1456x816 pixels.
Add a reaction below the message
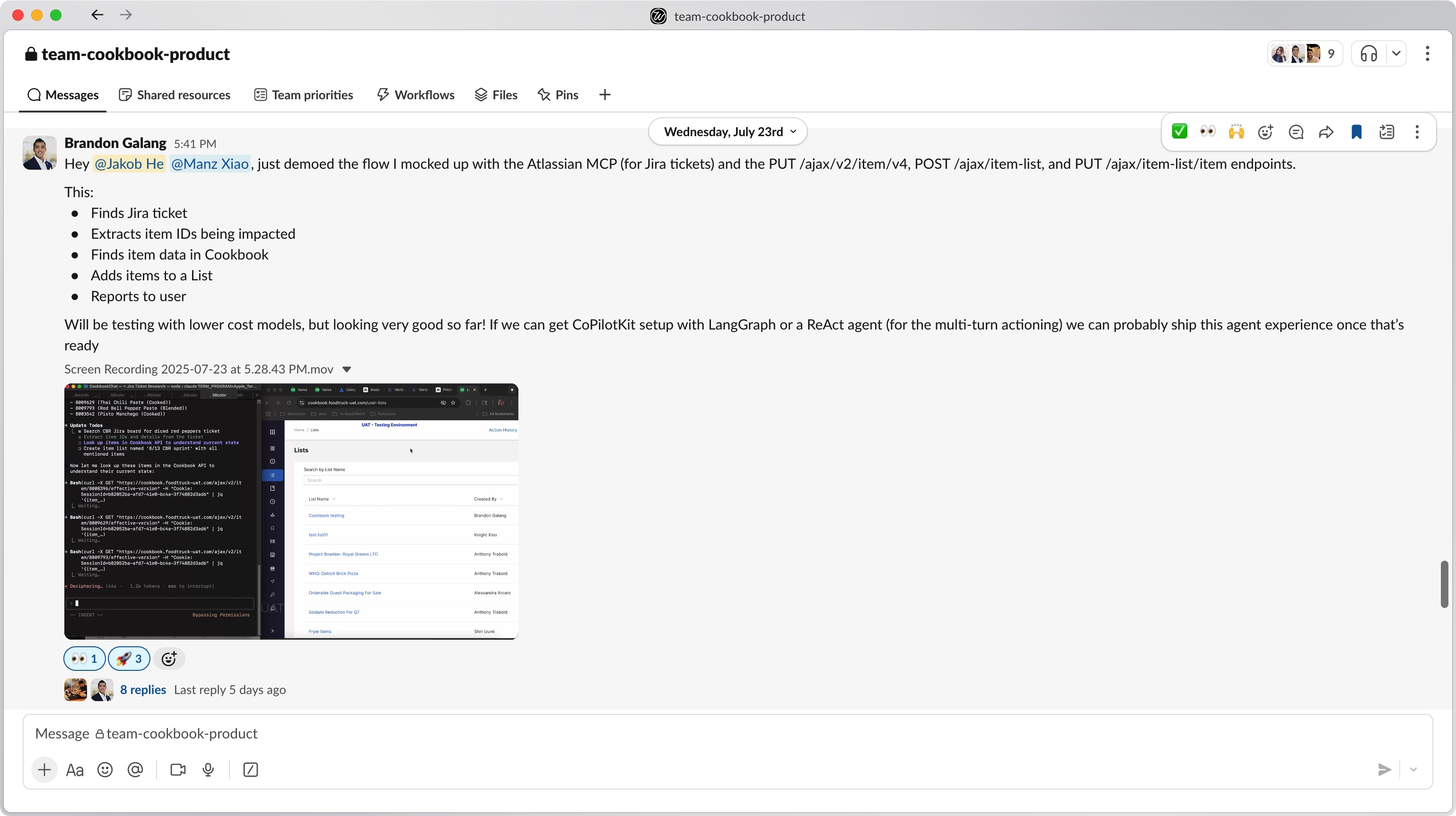[x=169, y=659]
